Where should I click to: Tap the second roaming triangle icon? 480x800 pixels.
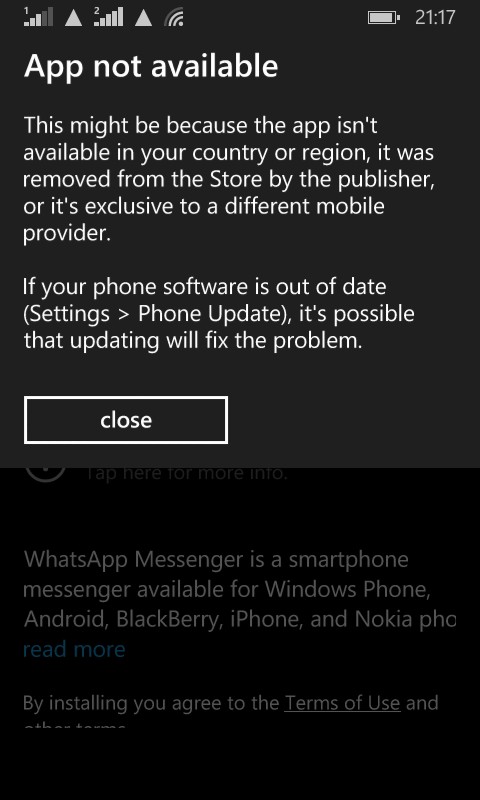(x=143, y=18)
